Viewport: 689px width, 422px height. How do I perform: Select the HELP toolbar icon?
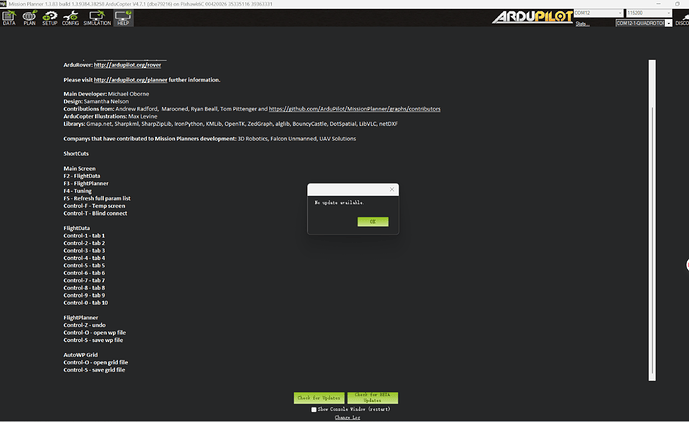click(123, 18)
